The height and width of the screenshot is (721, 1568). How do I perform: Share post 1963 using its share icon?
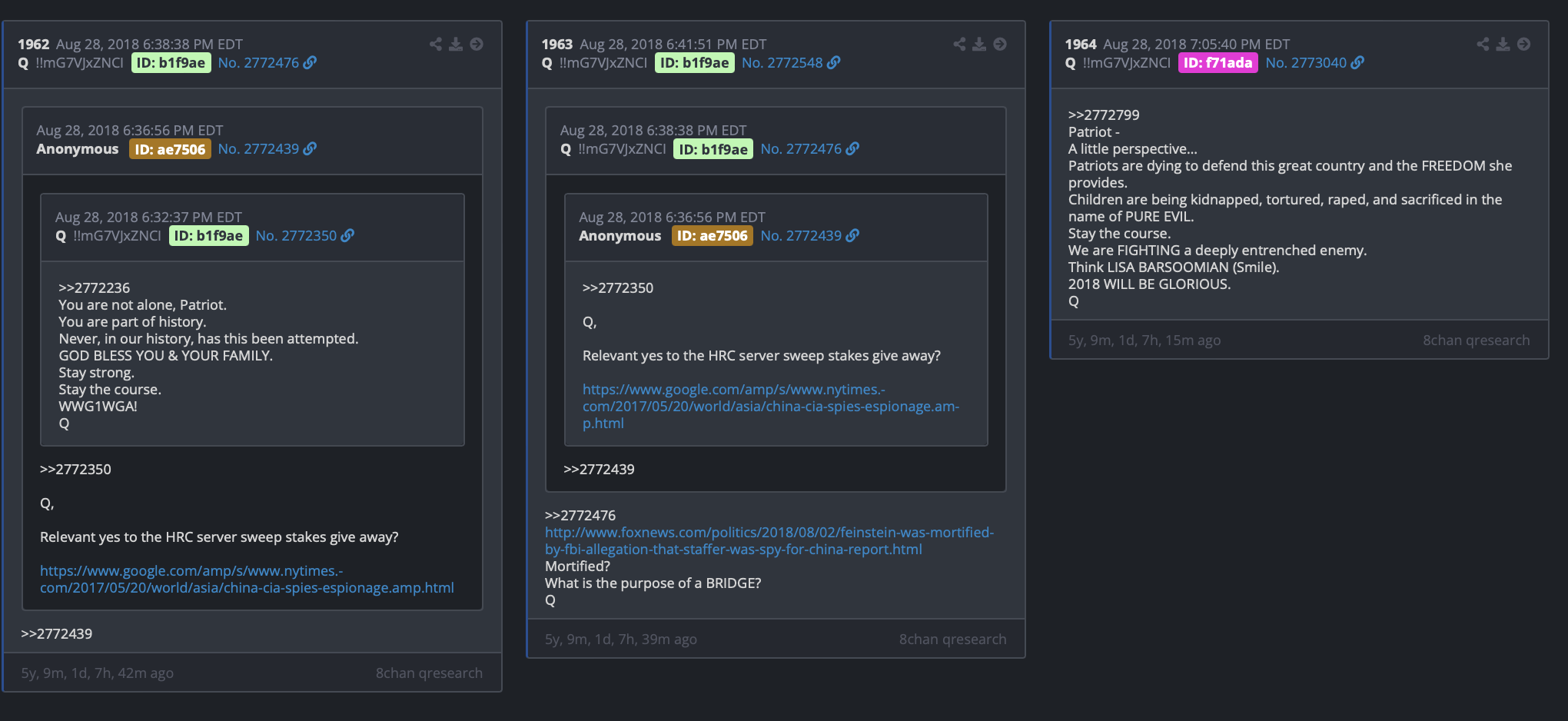point(959,44)
